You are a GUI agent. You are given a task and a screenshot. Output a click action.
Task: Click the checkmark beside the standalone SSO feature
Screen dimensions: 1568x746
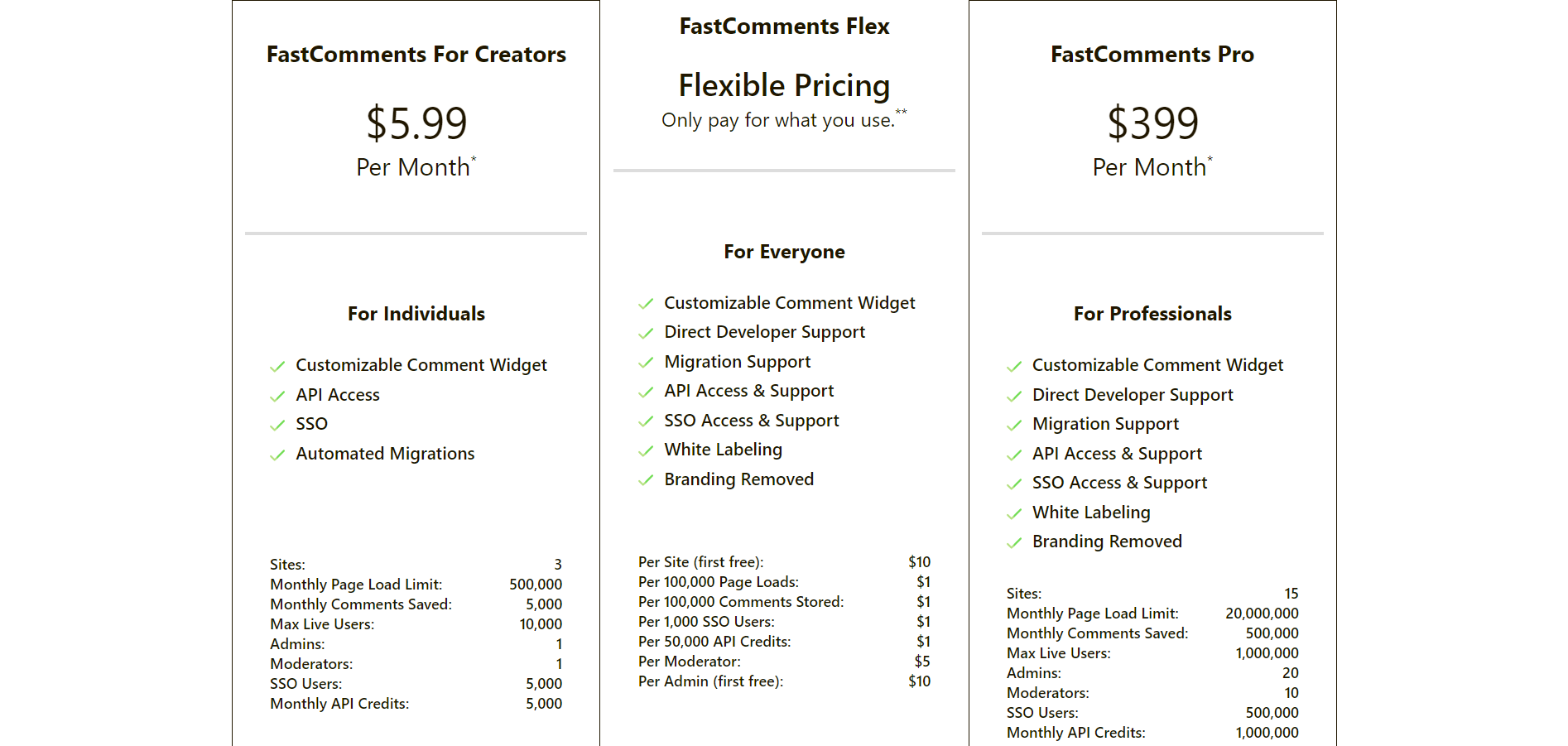coord(277,425)
